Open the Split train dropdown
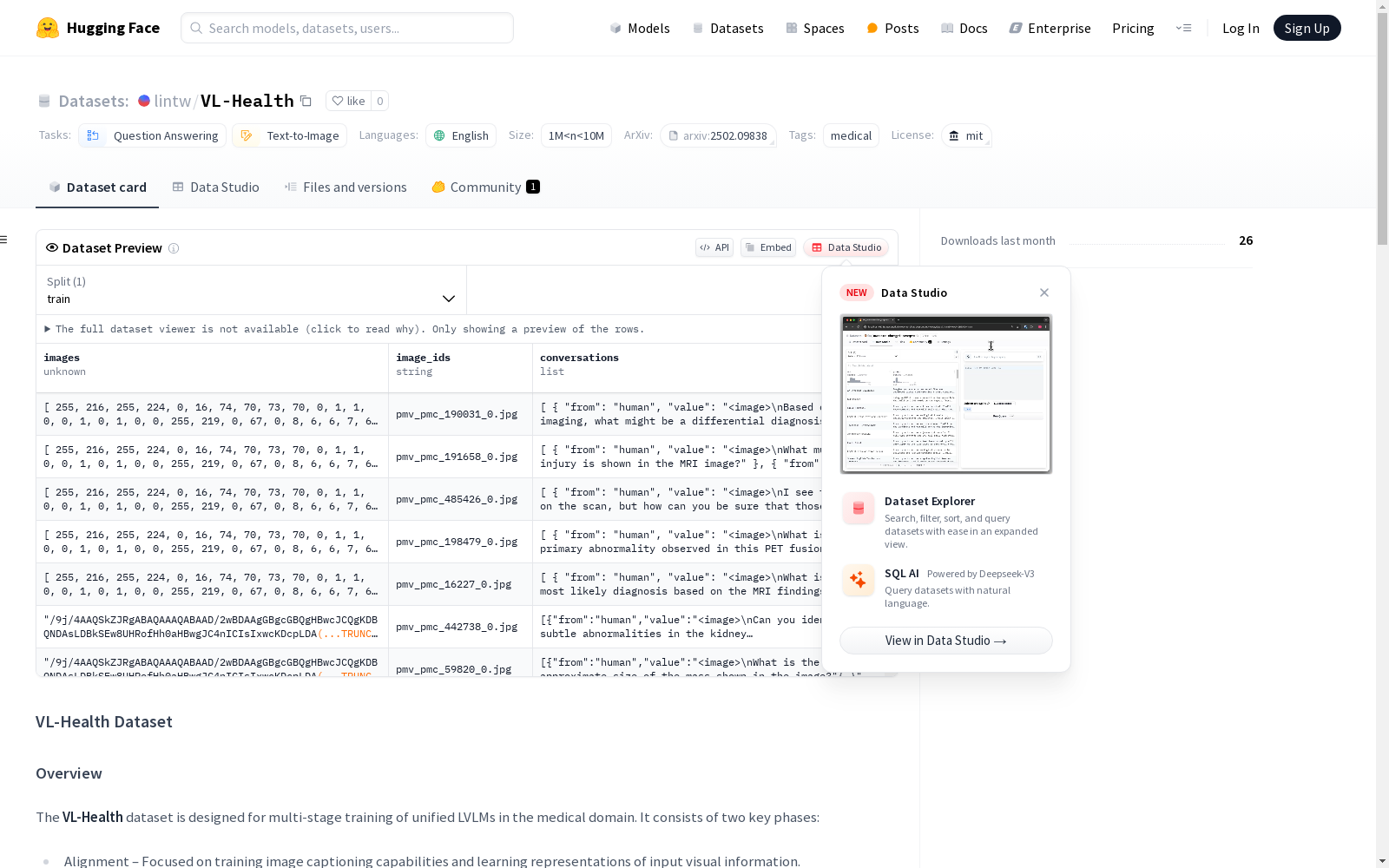This screenshot has height=868, width=1389. coord(251,290)
